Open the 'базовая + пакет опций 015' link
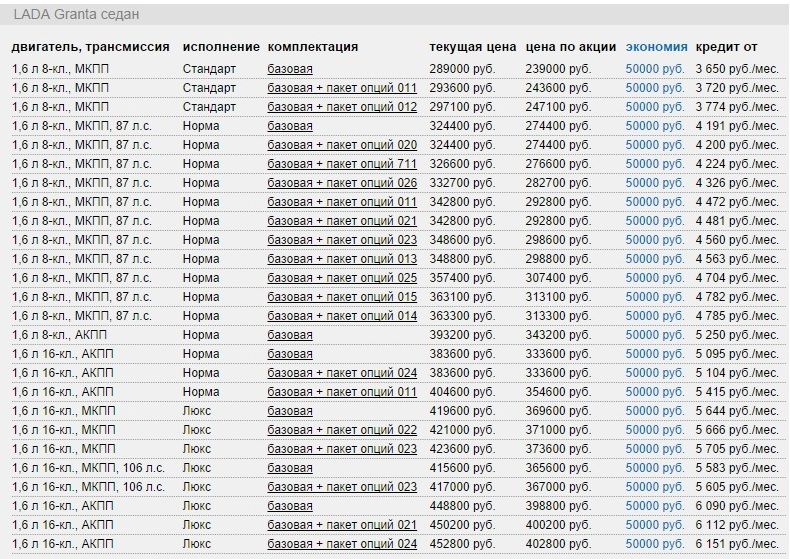The height and width of the screenshot is (559, 790). [x=342, y=297]
